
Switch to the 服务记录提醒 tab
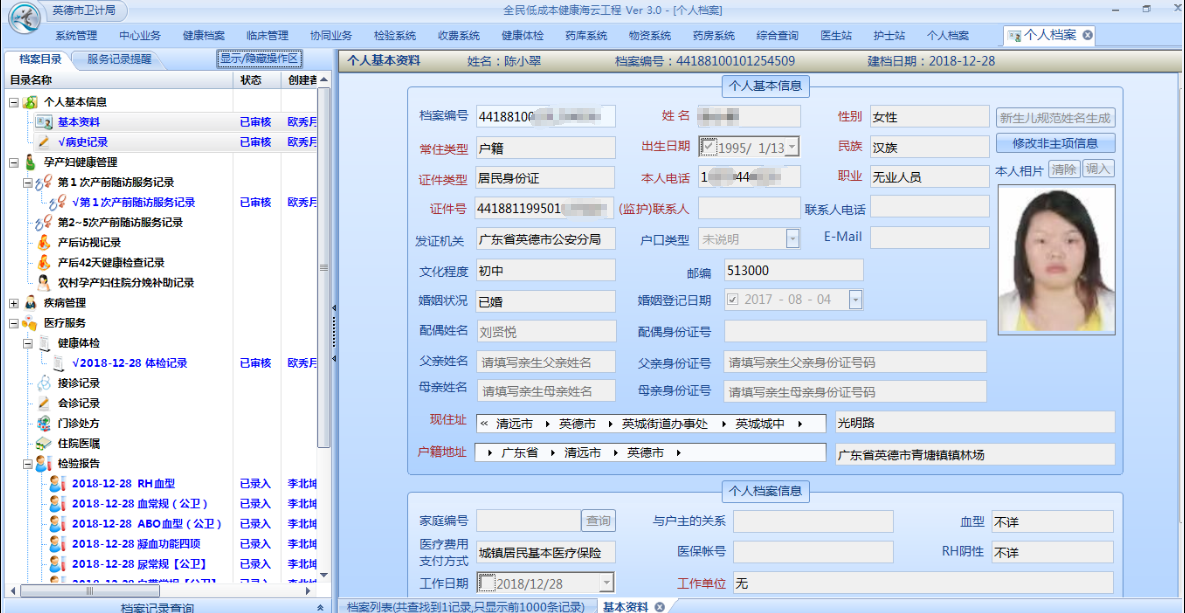(x=119, y=59)
